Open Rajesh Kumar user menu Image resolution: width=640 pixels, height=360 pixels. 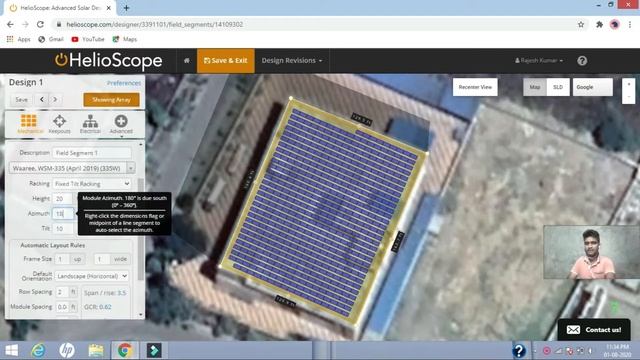coord(539,61)
